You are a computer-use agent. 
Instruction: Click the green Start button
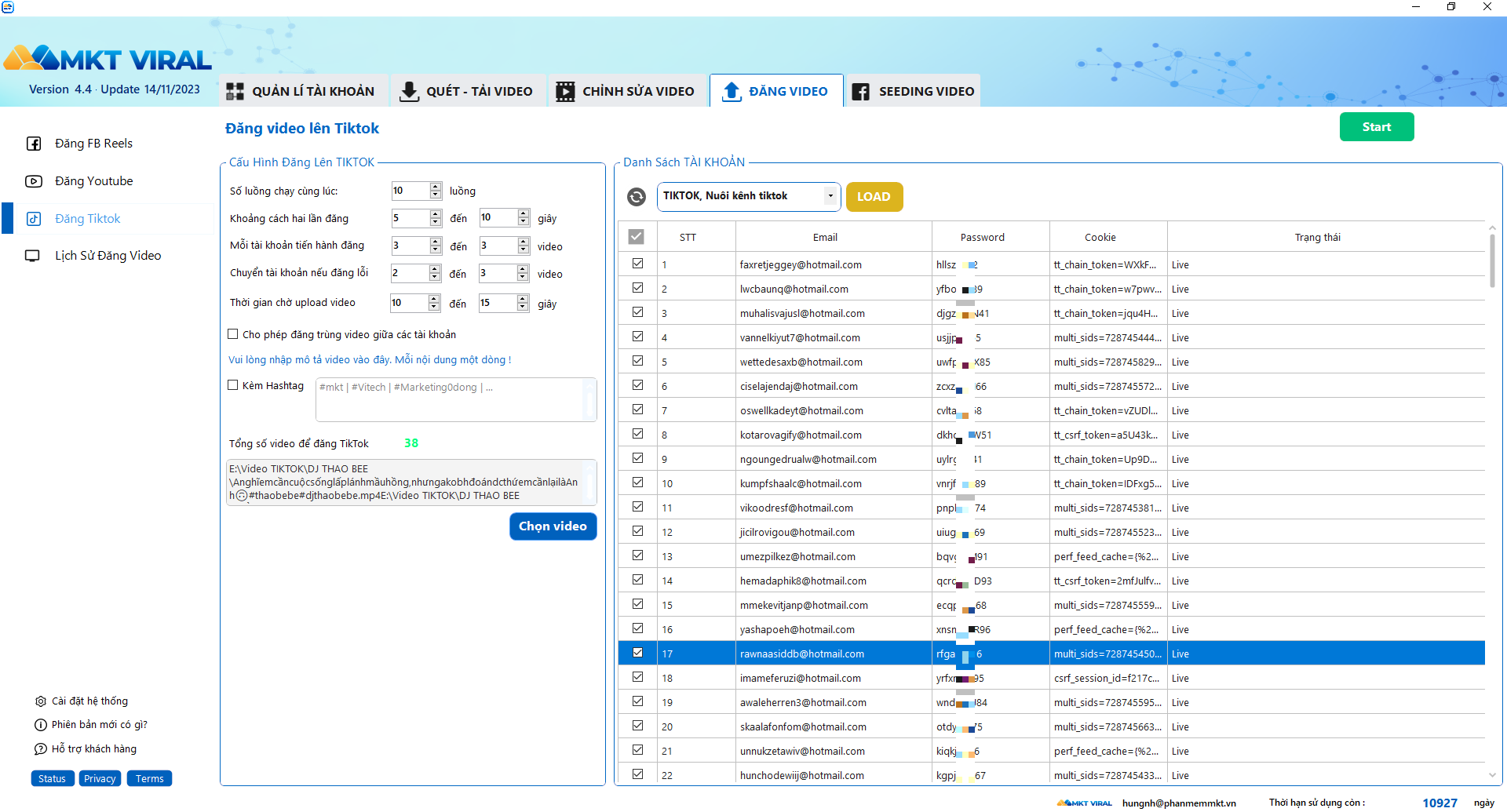(1377, 127)
